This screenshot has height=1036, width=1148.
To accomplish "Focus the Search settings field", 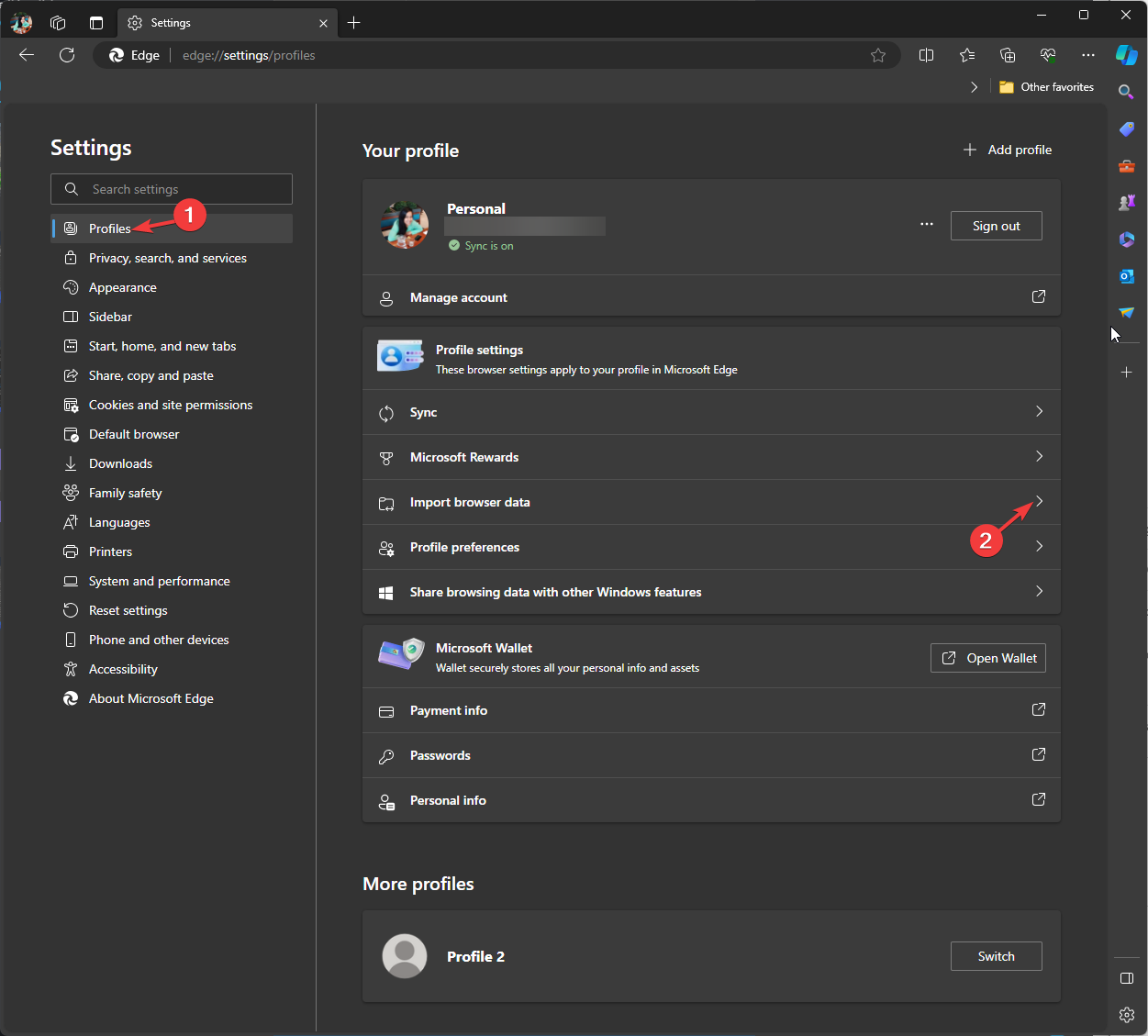I will point(172,189).
